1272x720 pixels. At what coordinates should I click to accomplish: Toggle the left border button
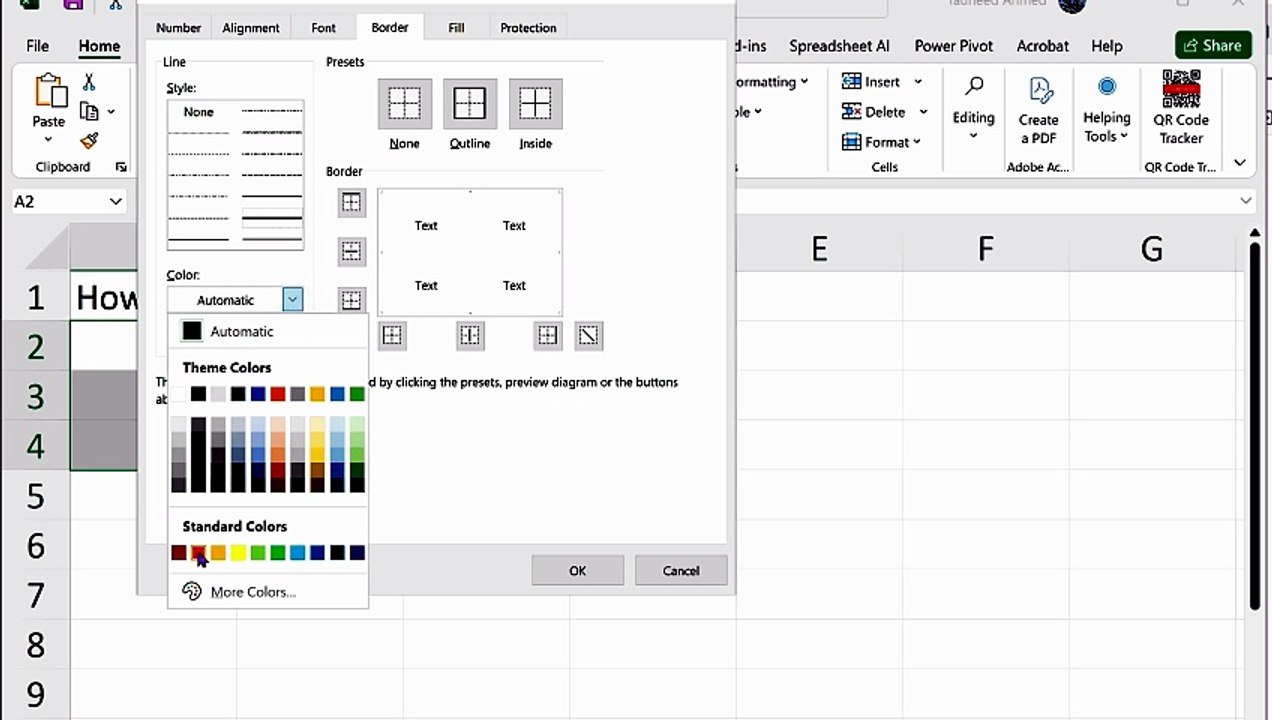coord(392,335)
